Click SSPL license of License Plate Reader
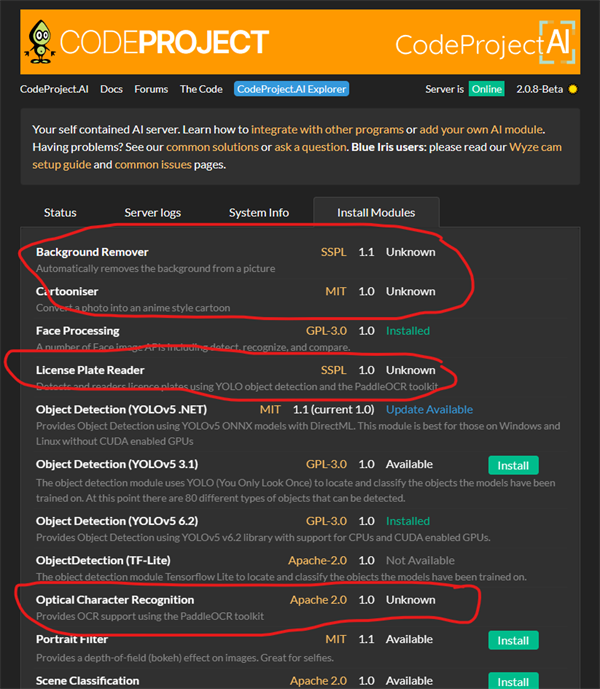 [x=334, y=370]
